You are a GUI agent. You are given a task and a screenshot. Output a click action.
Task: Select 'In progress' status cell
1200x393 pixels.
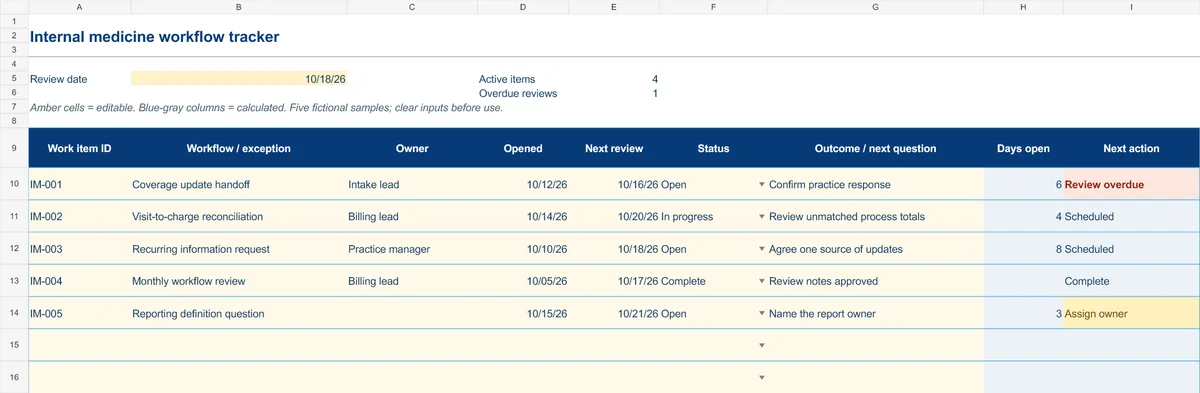(713, 217)
